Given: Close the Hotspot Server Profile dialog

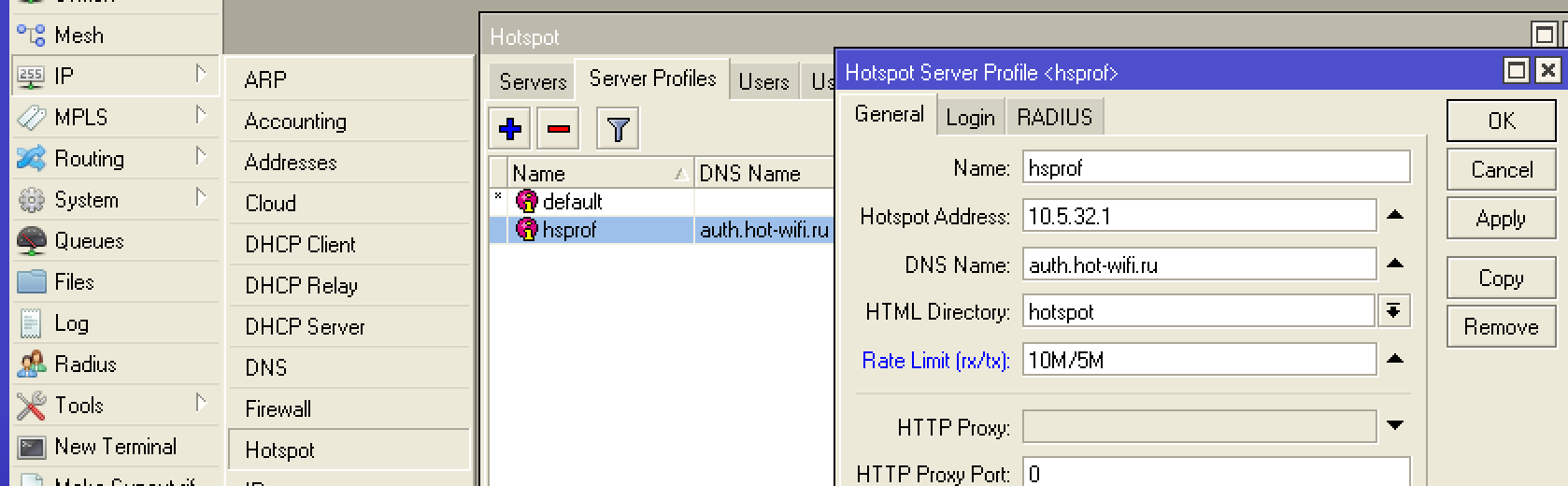Looking at the screenshot, I should point(1547,70).
